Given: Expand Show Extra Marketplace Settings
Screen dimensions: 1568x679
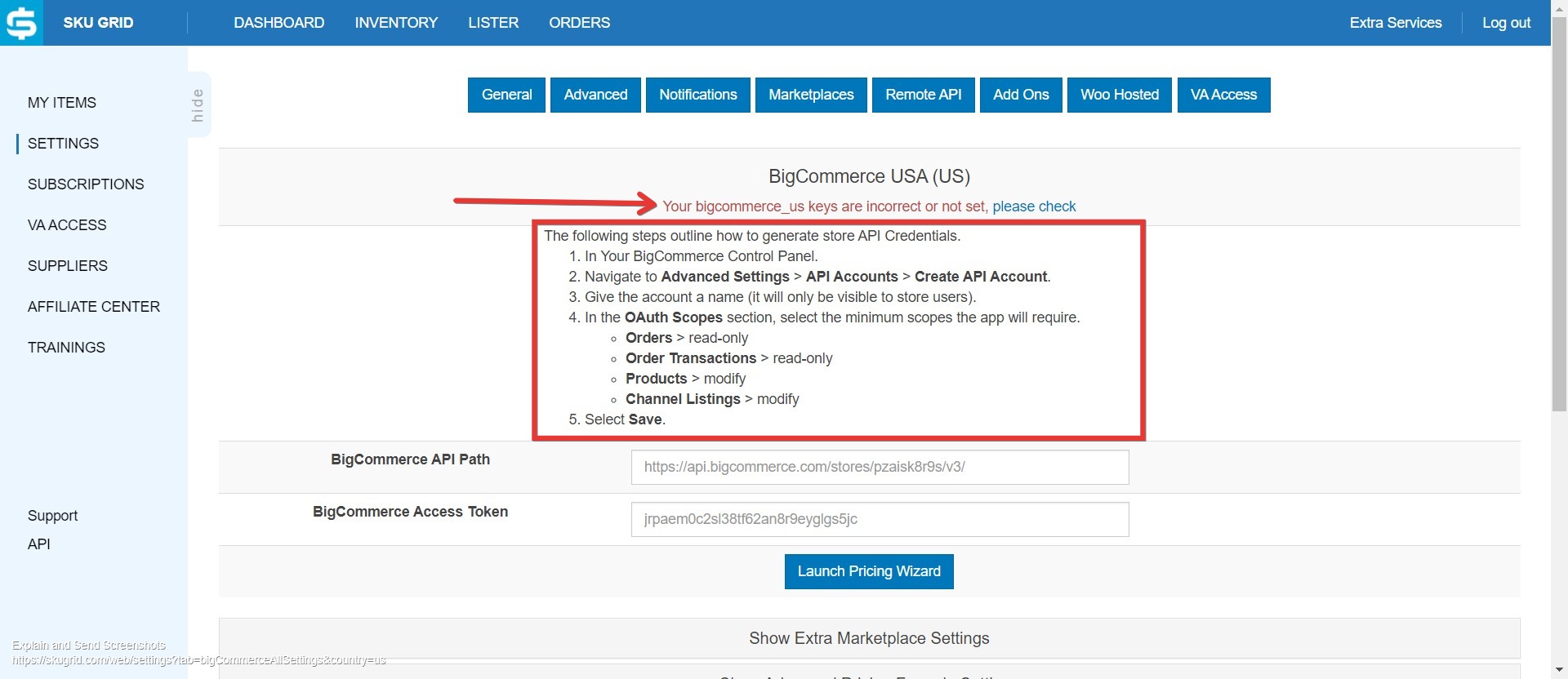Looking at the screenshot, I should pos(869,638).
